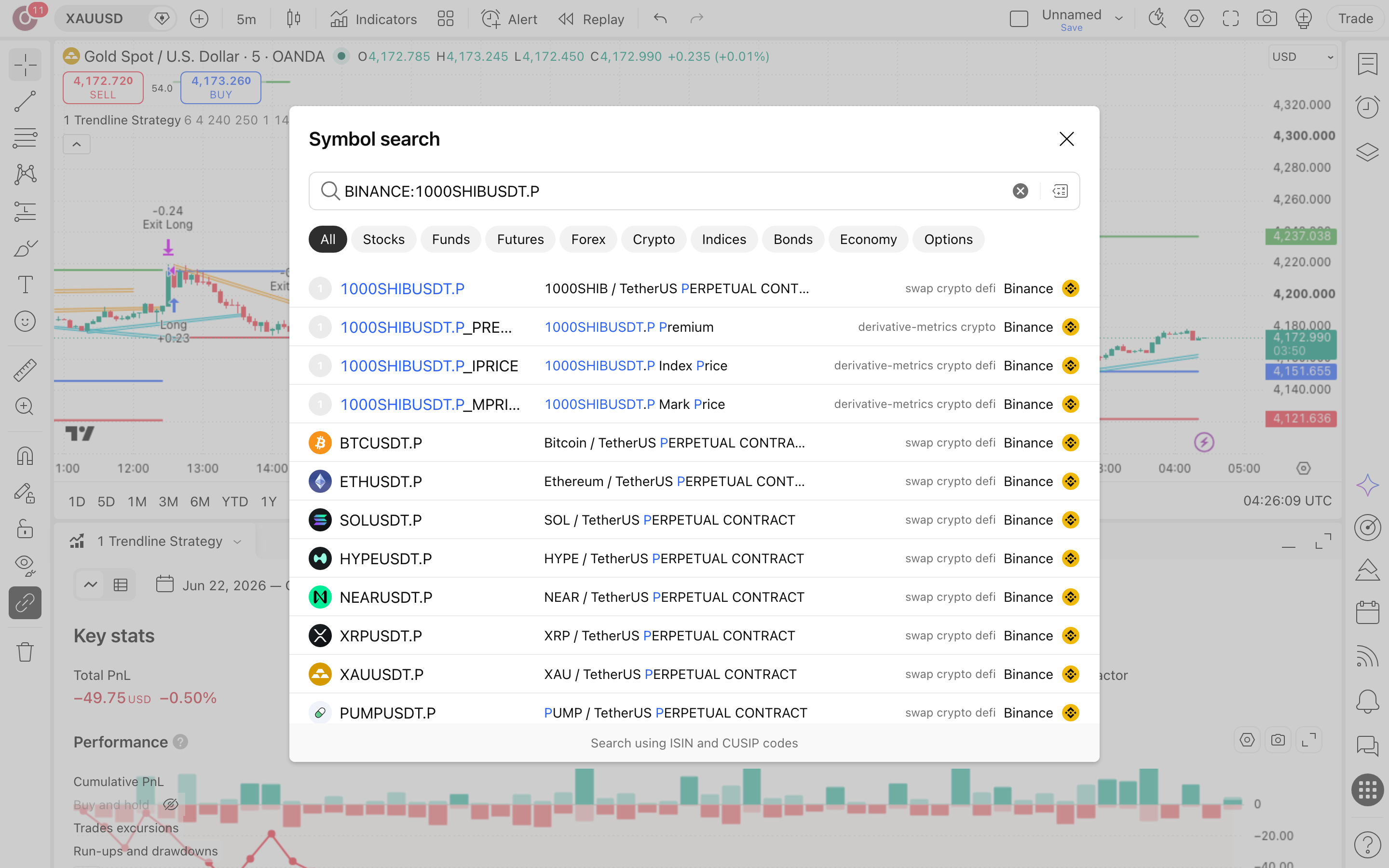This screenshot has height=868, width=1389.
Task: Clear the symbol search text field
Action: click(1020, 191)
